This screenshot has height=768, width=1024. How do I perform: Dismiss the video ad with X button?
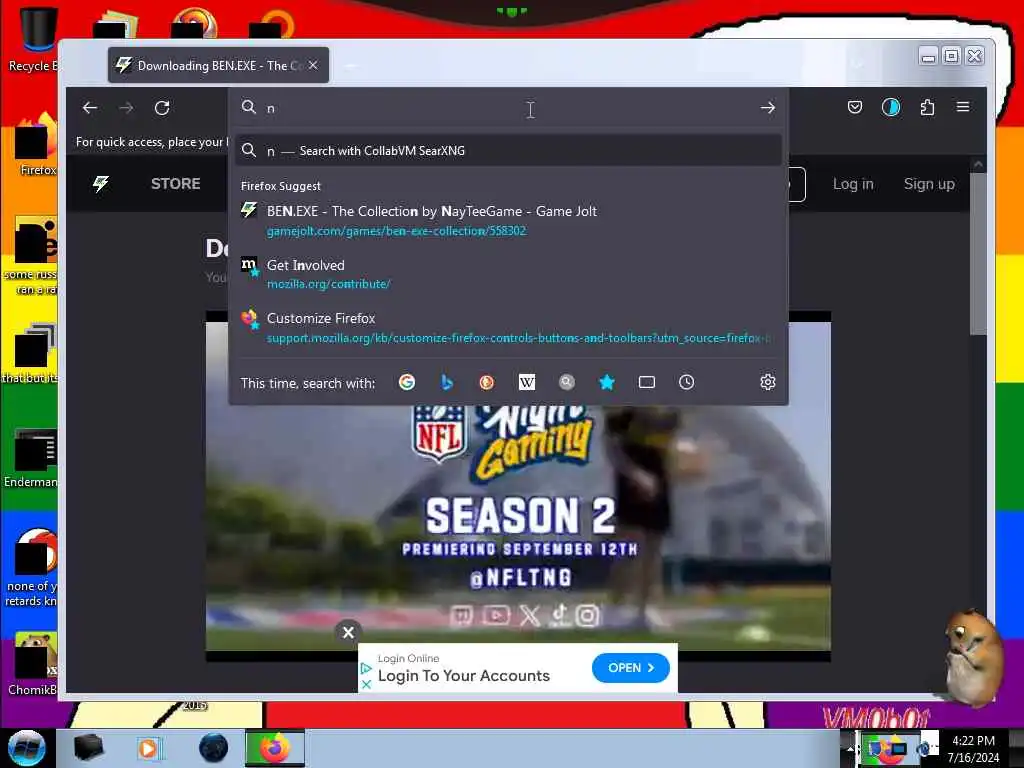[x=348, y=632]
